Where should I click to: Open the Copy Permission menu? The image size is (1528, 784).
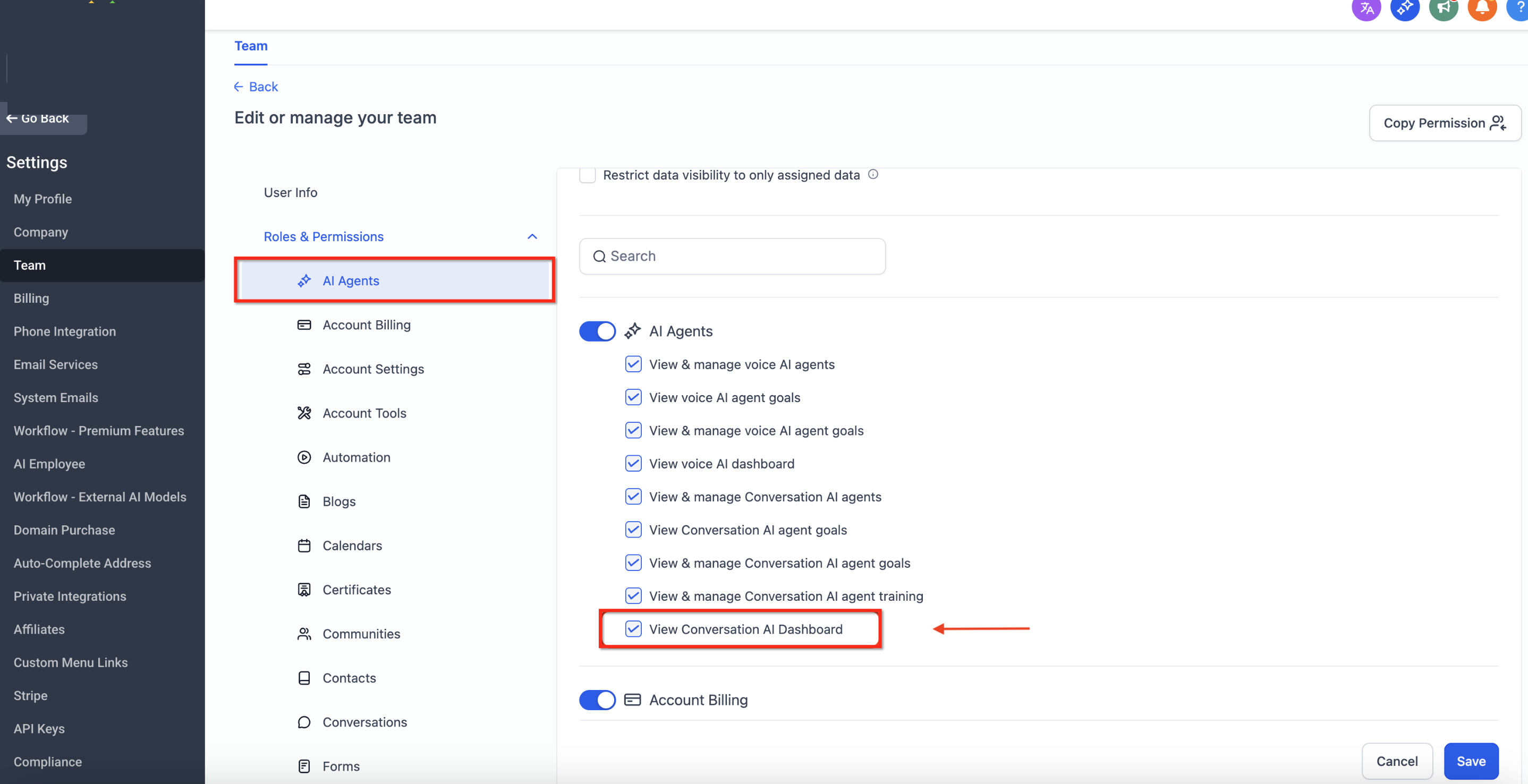(x=1445, y=123)
